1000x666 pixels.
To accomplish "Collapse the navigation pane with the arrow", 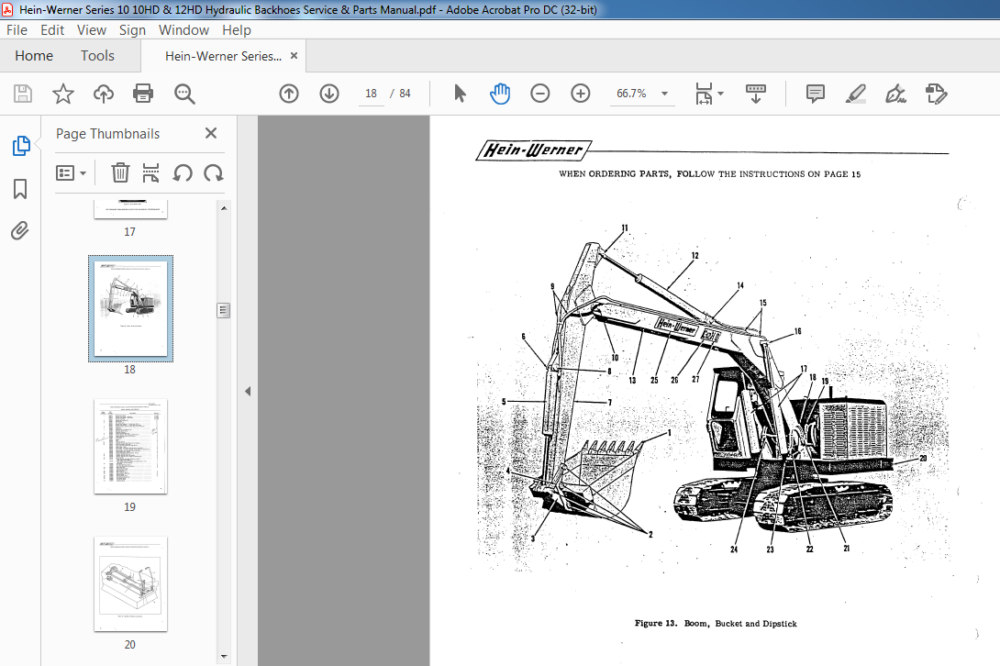I will coord(247,391).
